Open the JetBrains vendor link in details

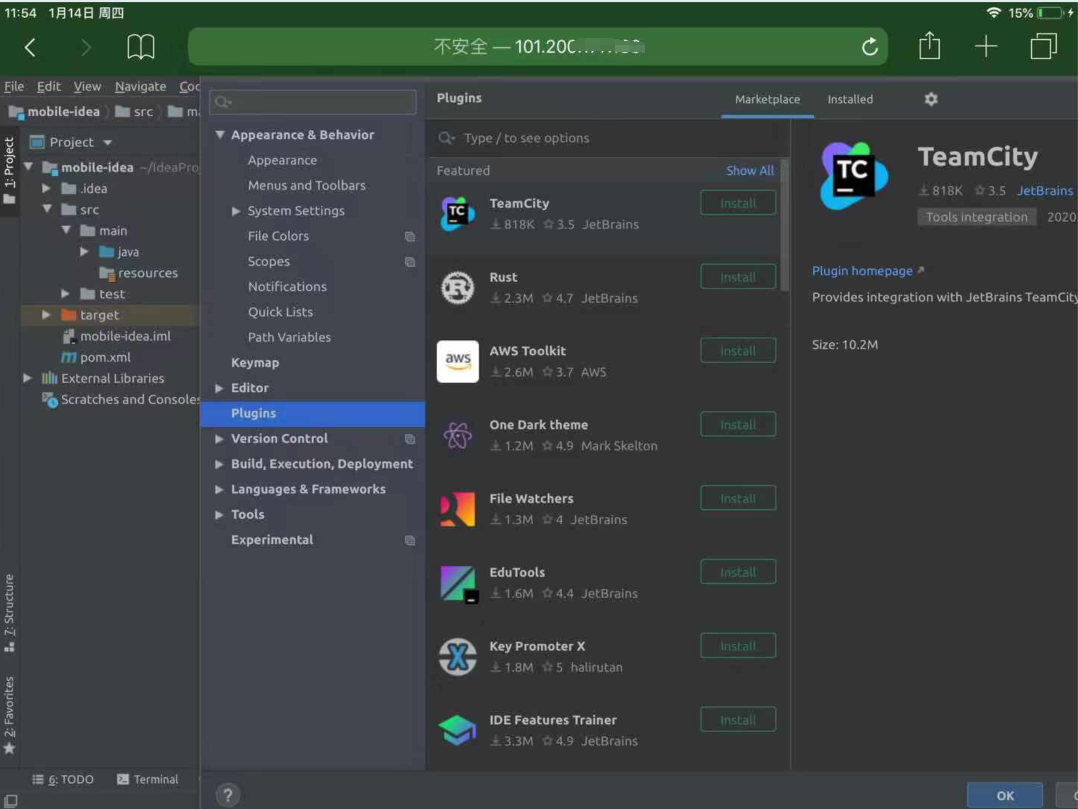(1045, 190)
